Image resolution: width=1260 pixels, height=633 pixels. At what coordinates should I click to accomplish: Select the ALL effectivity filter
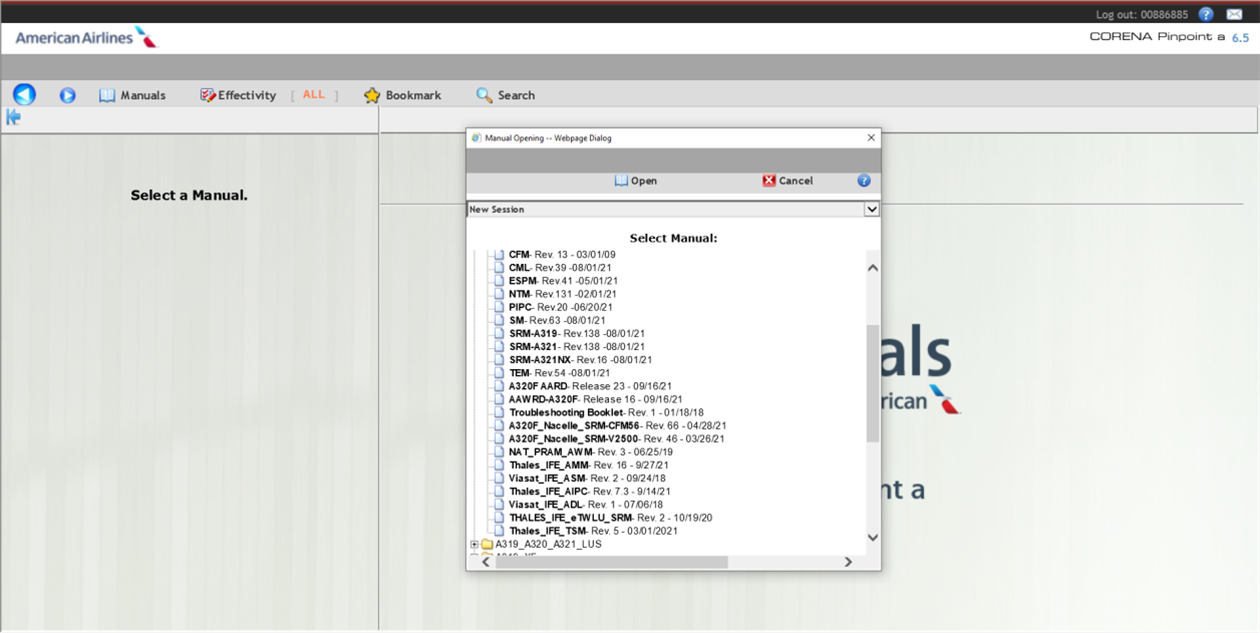(314, 95)
